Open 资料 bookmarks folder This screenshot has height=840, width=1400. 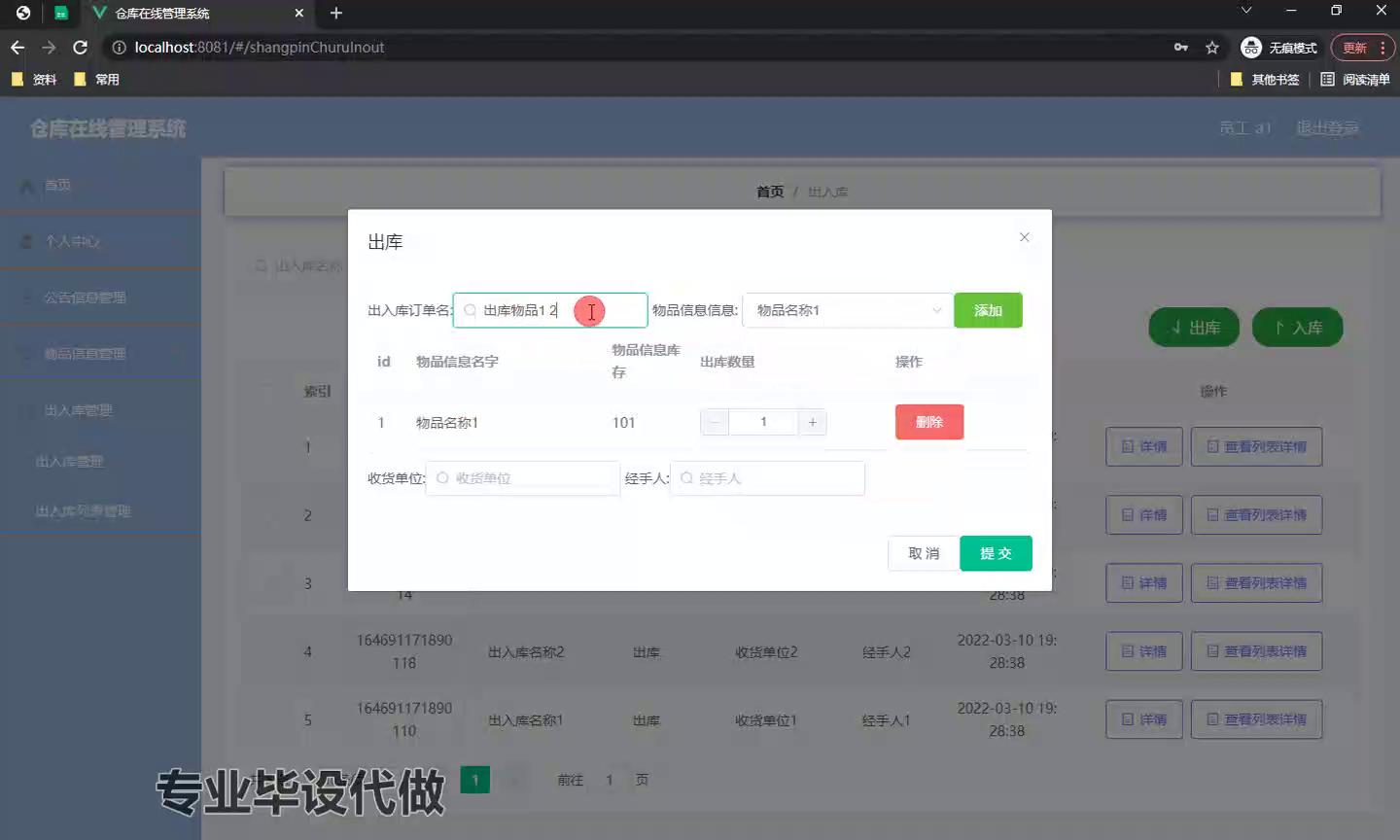34,80
